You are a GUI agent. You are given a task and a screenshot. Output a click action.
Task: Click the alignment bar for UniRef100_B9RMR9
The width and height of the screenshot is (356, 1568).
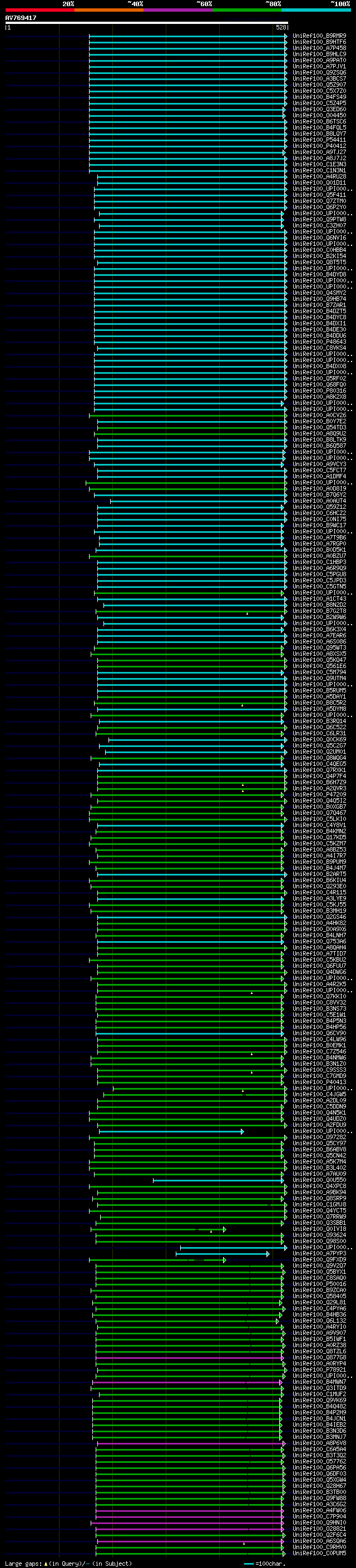(188, 36)
